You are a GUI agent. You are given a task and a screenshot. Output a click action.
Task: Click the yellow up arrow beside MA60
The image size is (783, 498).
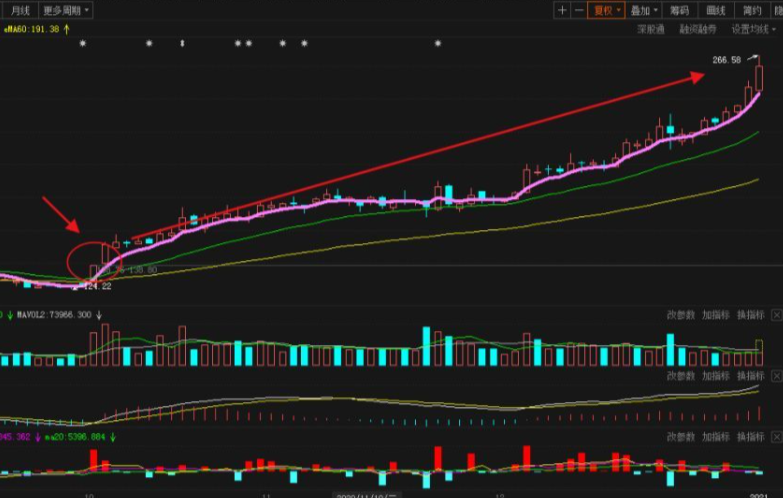tap(66, 29)
